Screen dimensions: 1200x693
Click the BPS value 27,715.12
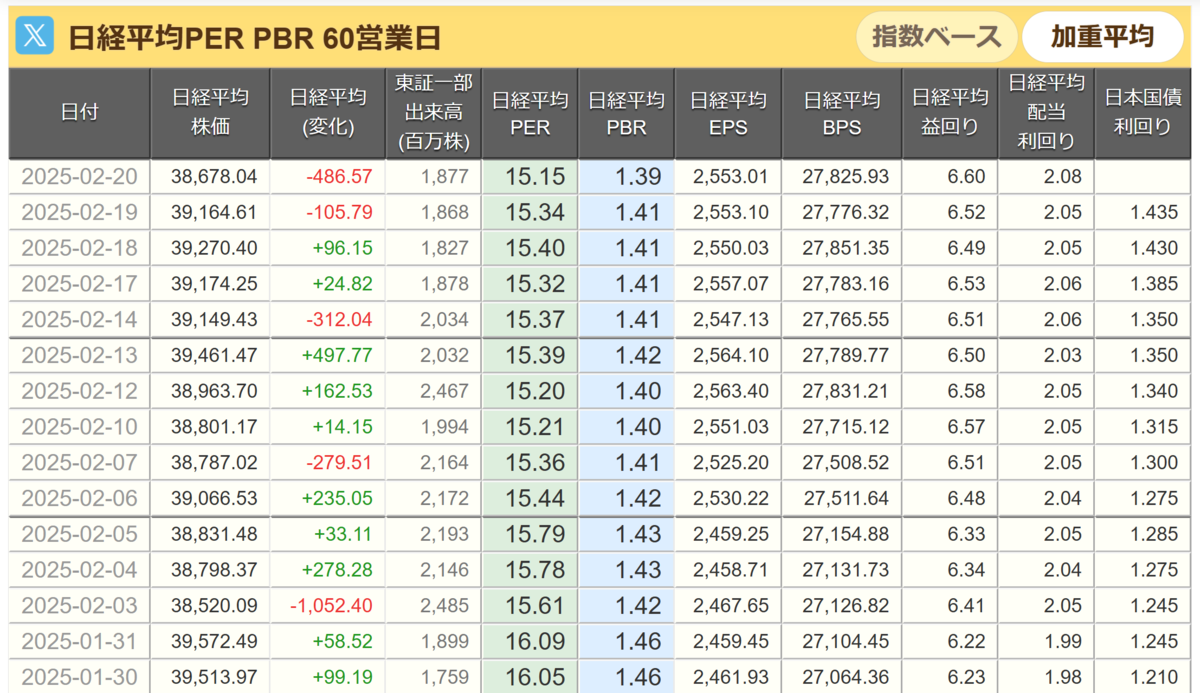click(x=845, y=427)
